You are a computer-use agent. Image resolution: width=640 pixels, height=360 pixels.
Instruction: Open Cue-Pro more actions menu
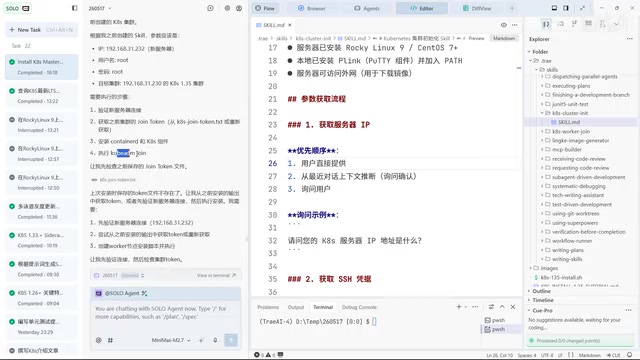(x=628, y=311)
